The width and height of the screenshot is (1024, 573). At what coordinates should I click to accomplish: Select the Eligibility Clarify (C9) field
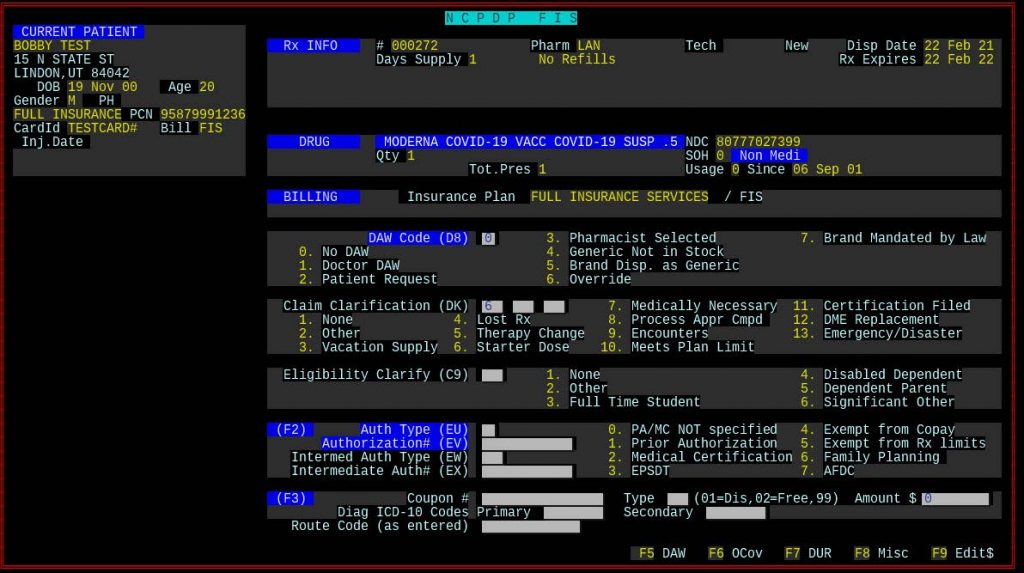click(x=492, y=375)
